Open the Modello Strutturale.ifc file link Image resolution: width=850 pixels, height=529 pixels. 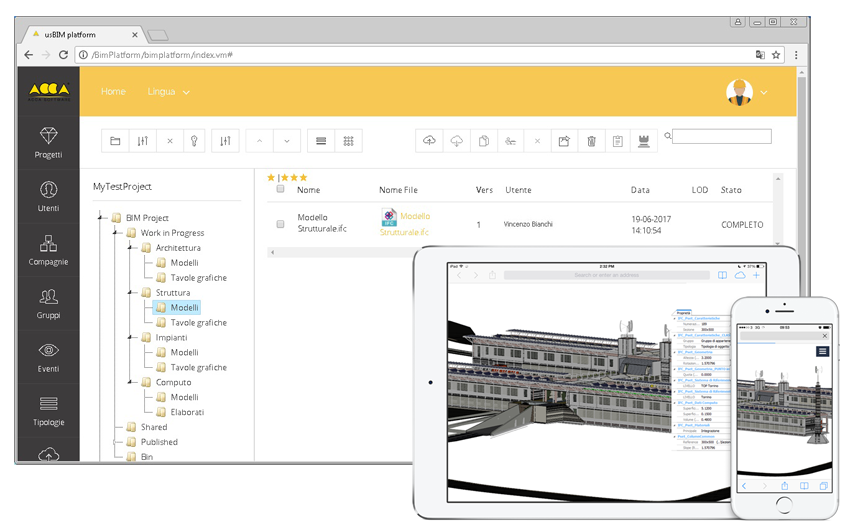coord(405,224)
